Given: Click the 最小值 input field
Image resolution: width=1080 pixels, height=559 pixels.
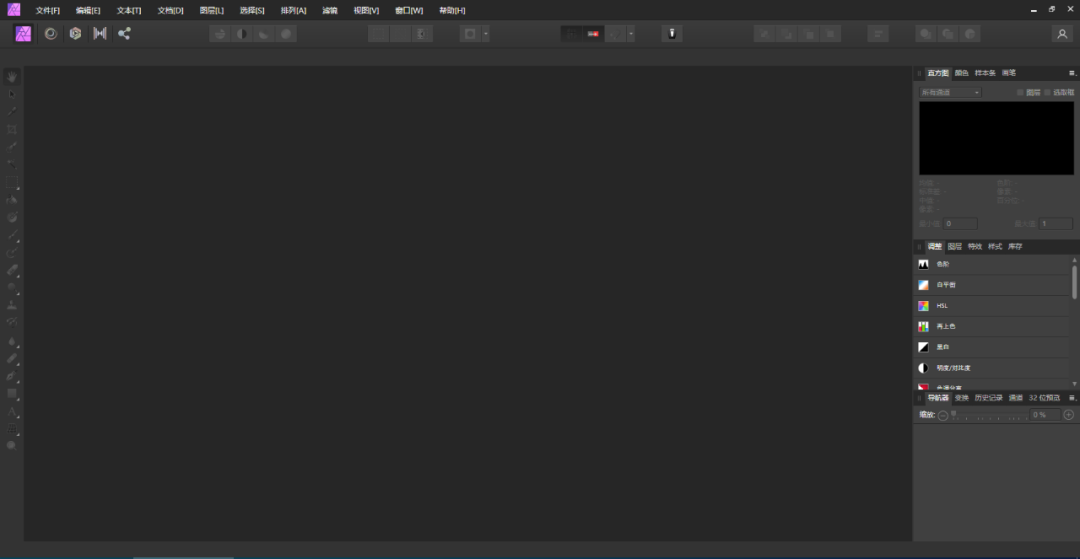Looking at the screenshot, I should click(960, 224).
